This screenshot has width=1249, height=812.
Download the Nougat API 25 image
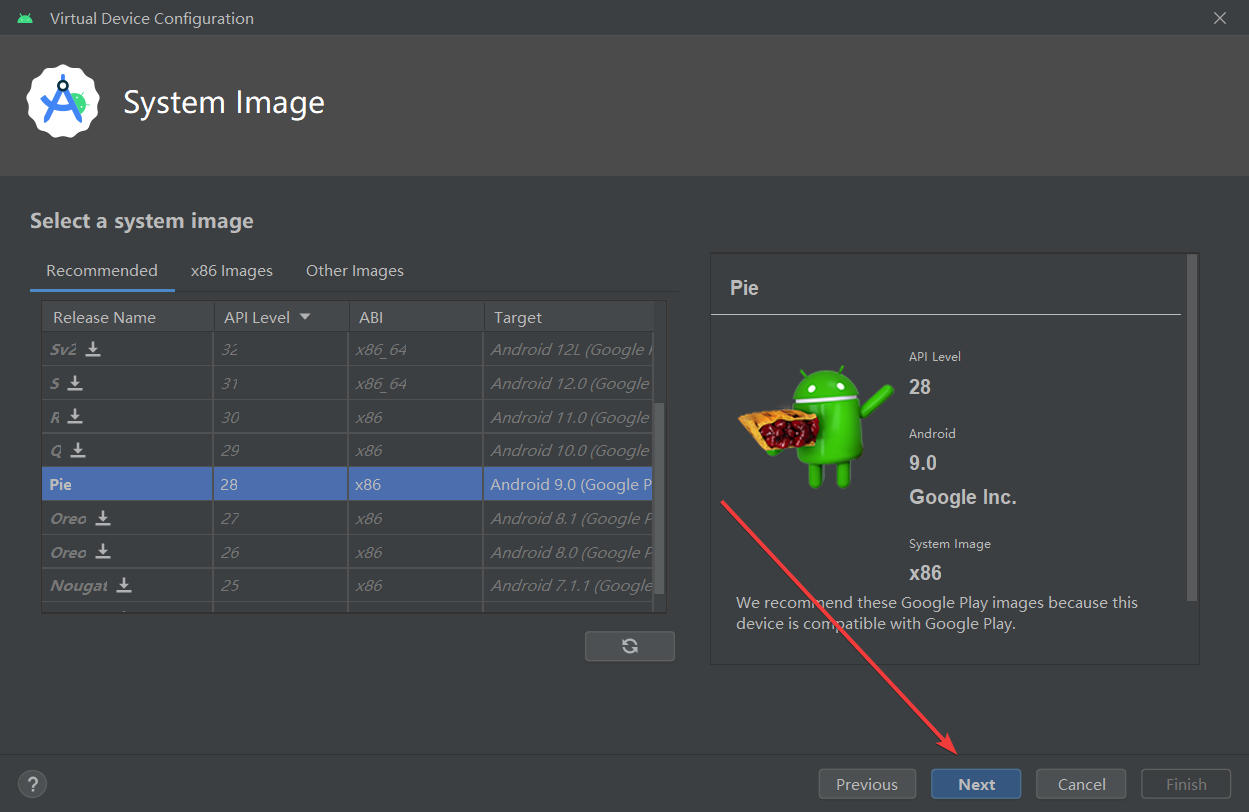click(124, 585)
